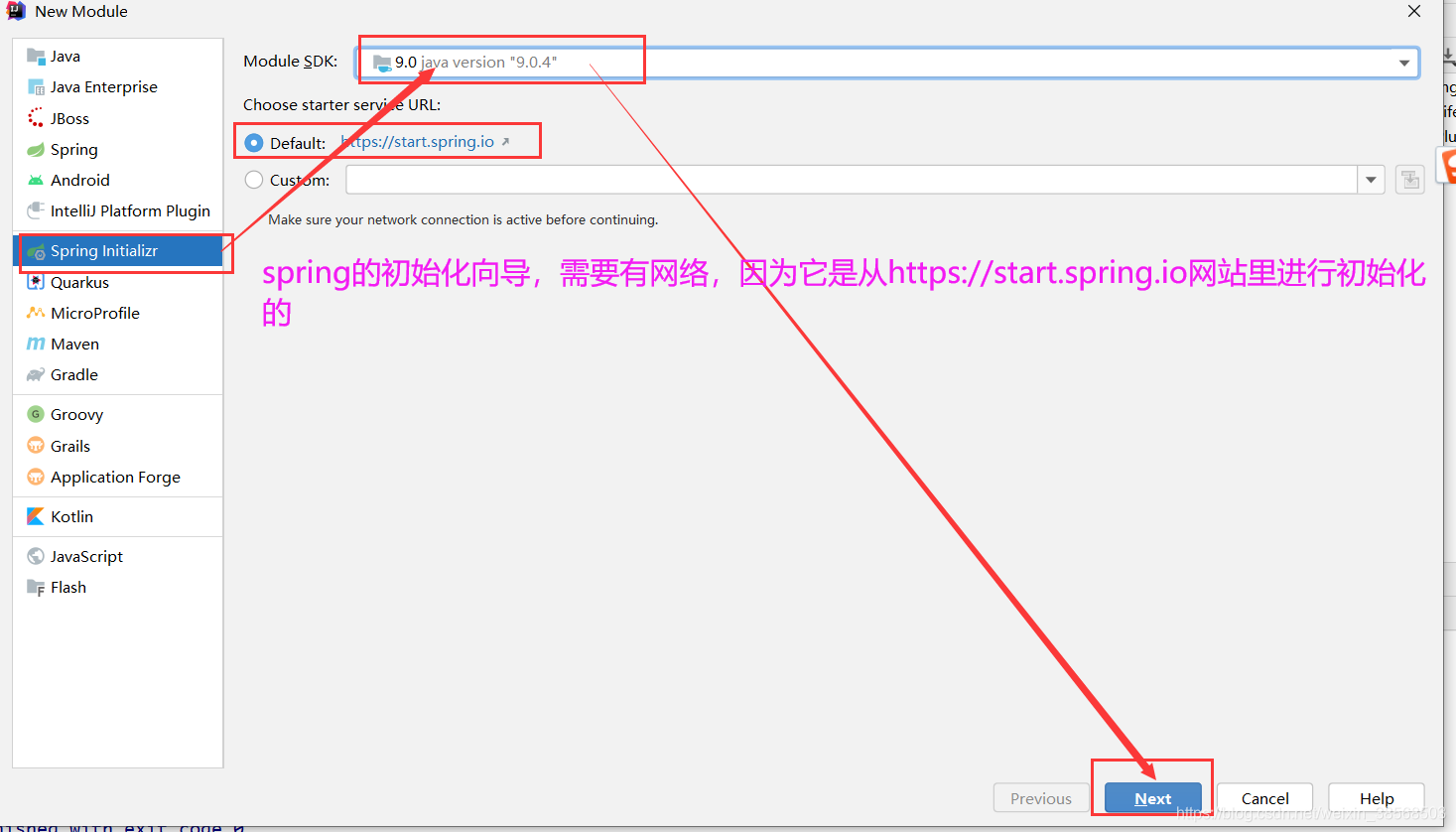
Task: Click inside the Custom URL input field
Action: click(852, 180)
